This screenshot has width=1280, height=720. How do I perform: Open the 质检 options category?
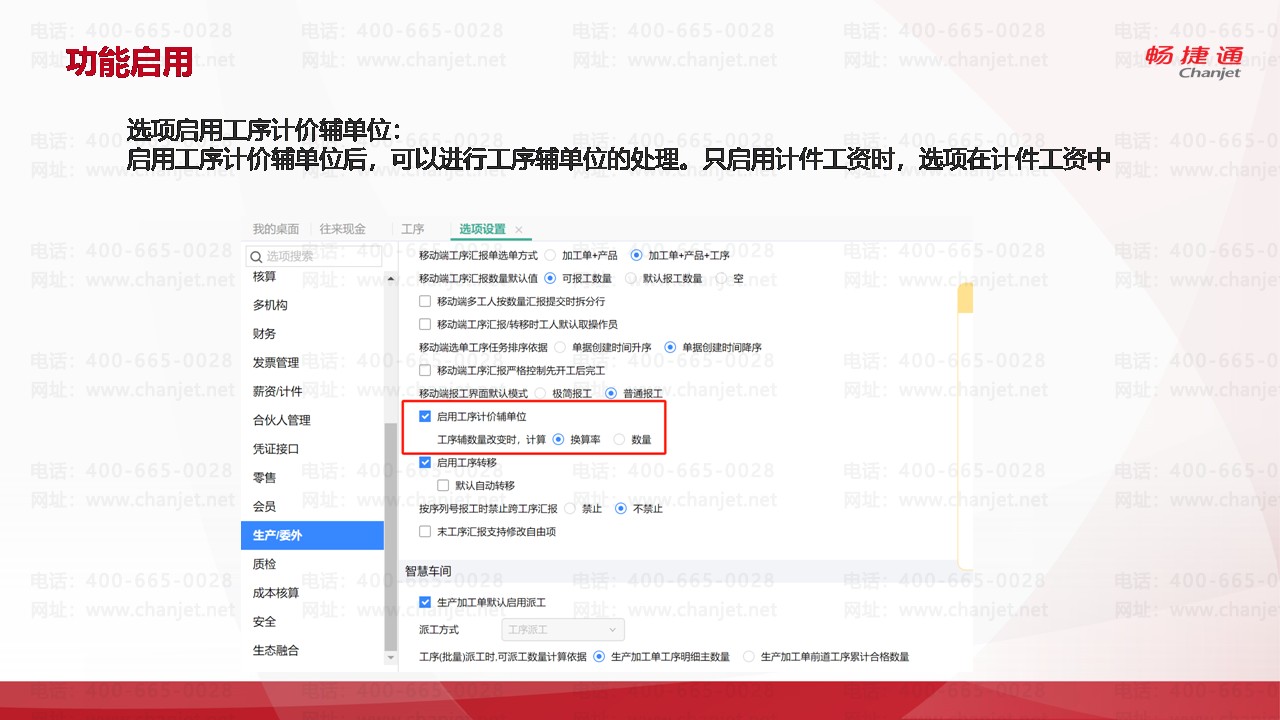pos(264,564)
